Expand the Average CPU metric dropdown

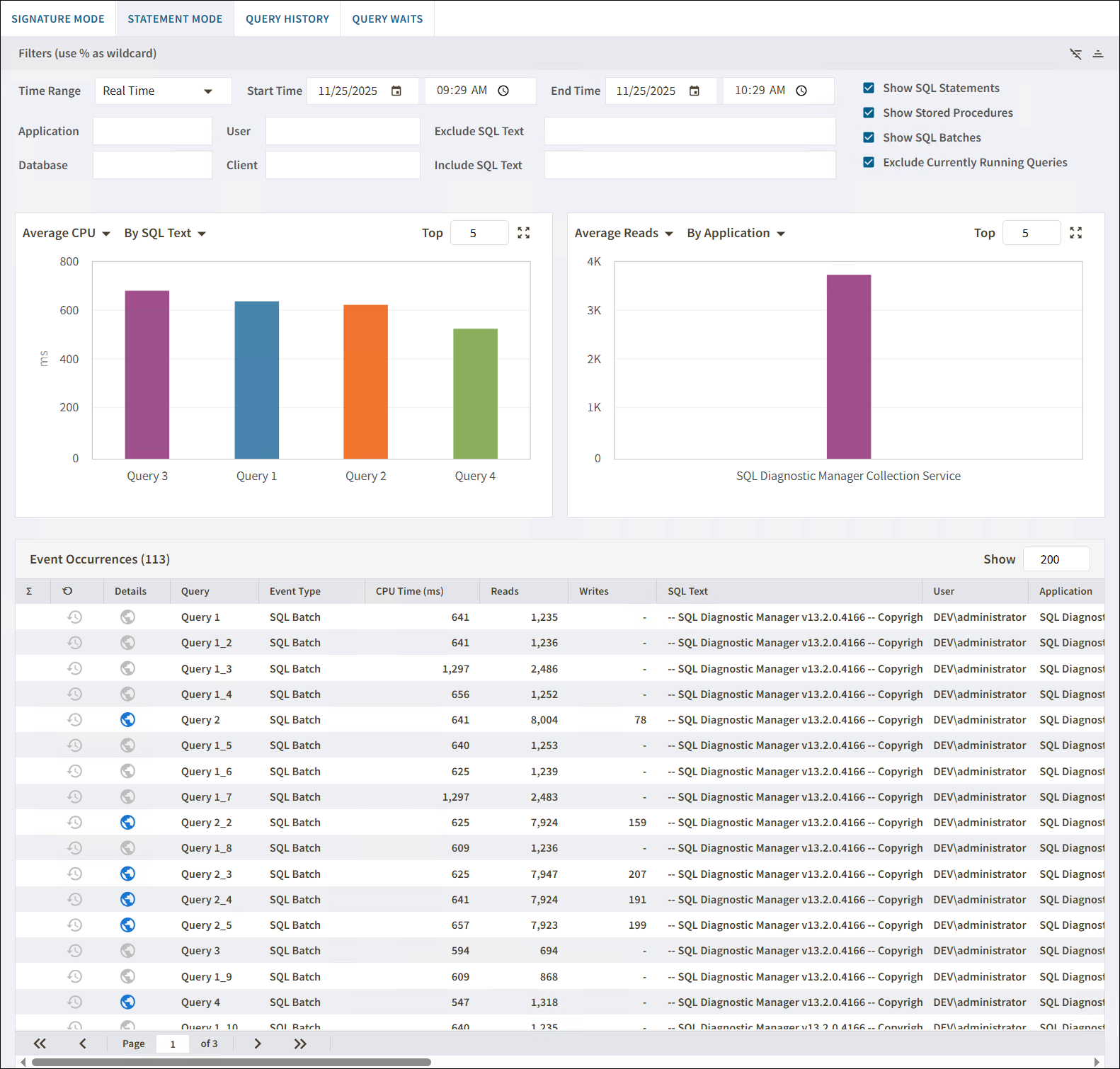67,233
